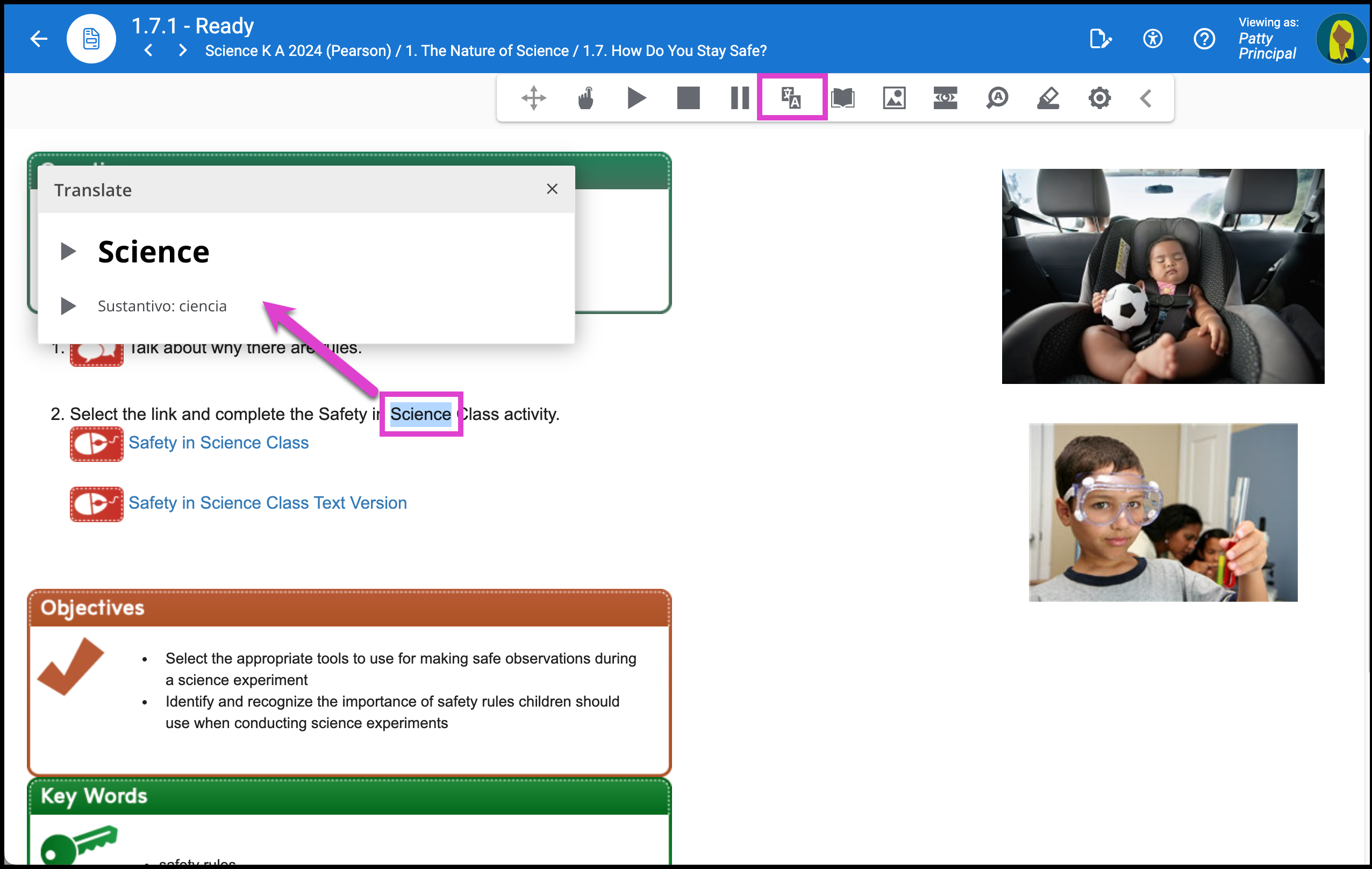Image resolution: width=1372 pixels, height=869 pixels.
Task: Collapse the reading toolbar
Action: (1146, 98)
